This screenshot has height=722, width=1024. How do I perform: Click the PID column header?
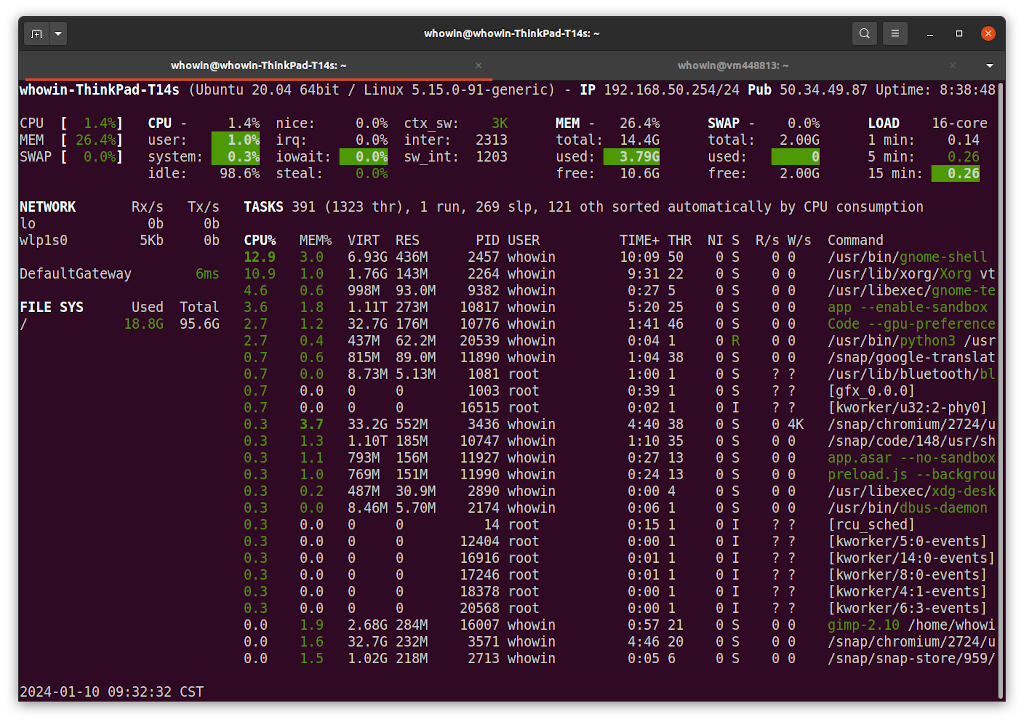pos(487,240)
